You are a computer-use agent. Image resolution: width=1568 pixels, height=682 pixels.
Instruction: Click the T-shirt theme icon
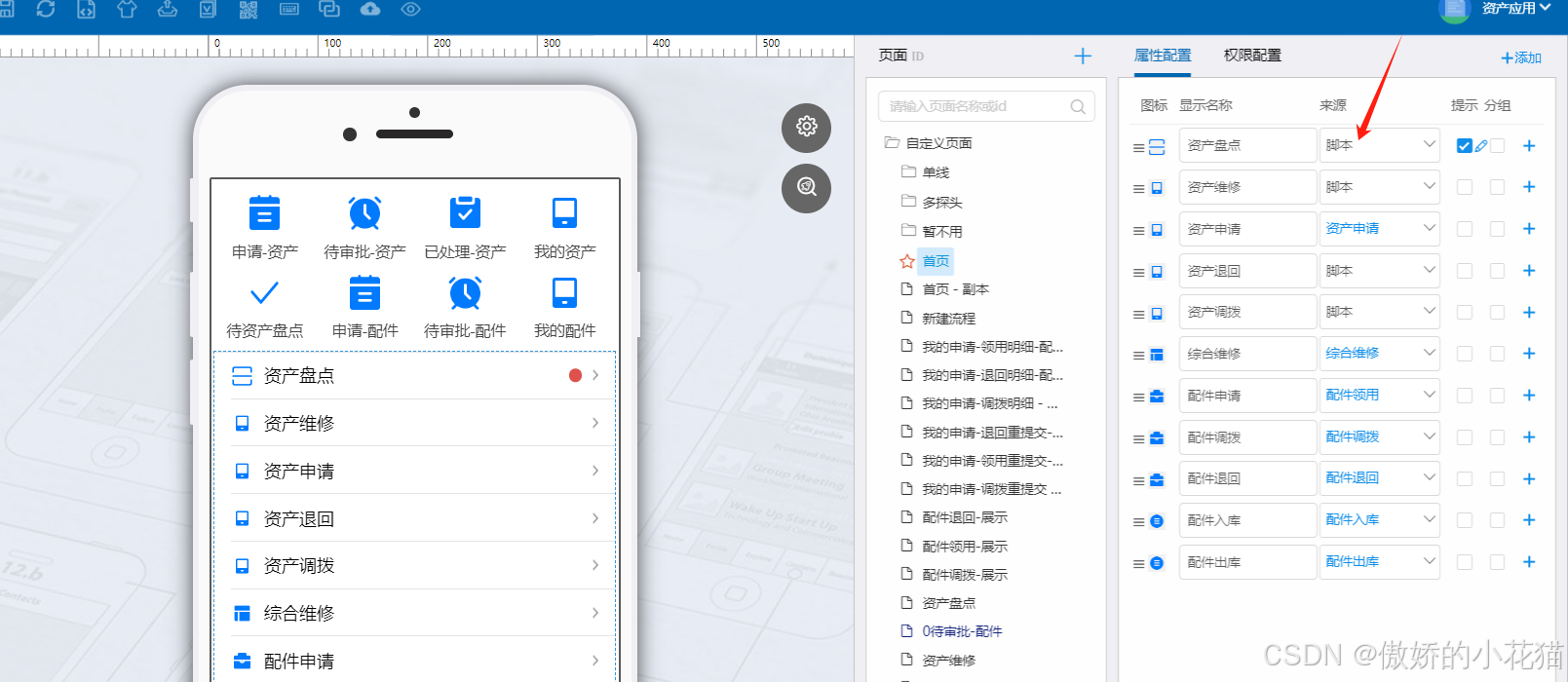[127, 9]
